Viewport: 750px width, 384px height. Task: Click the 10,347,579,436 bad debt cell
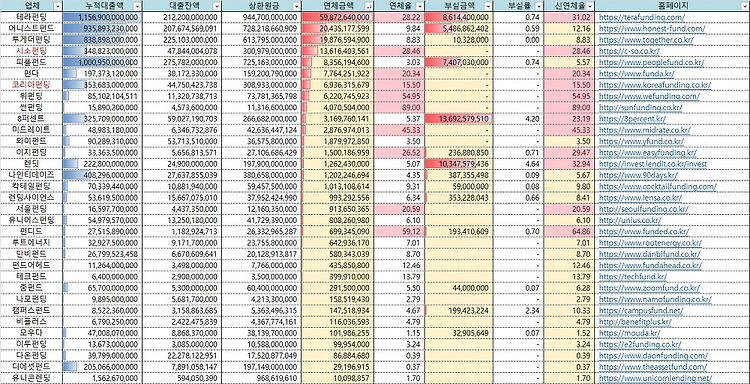pos(458,164)
